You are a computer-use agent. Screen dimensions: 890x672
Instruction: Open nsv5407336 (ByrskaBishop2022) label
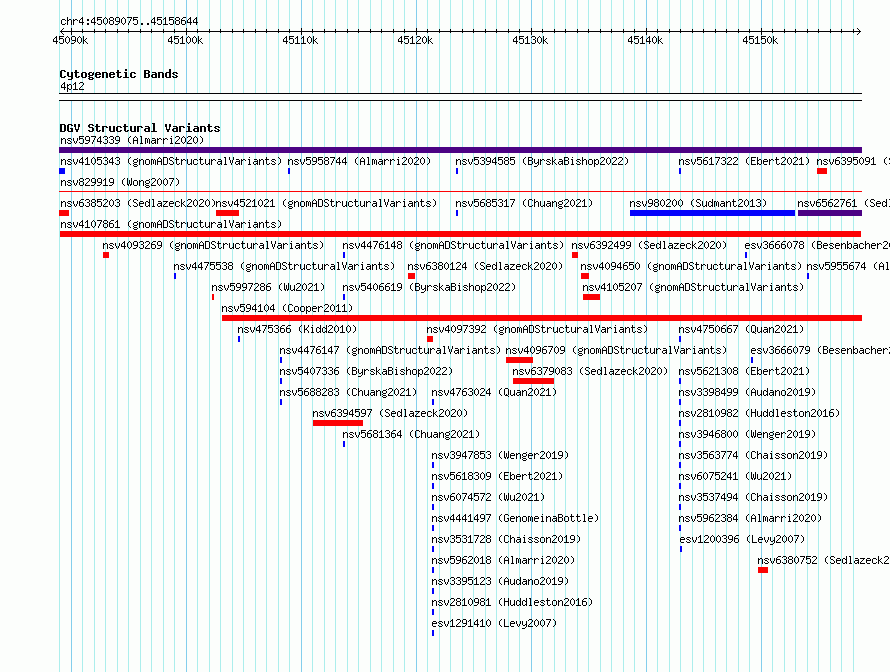366,371
